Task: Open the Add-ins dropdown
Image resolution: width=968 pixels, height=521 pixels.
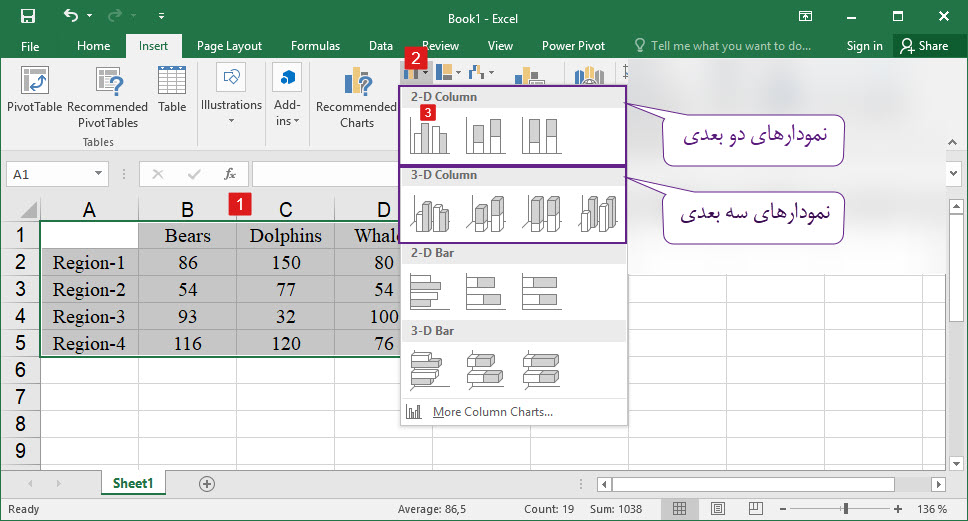Action: coord(287,95)
